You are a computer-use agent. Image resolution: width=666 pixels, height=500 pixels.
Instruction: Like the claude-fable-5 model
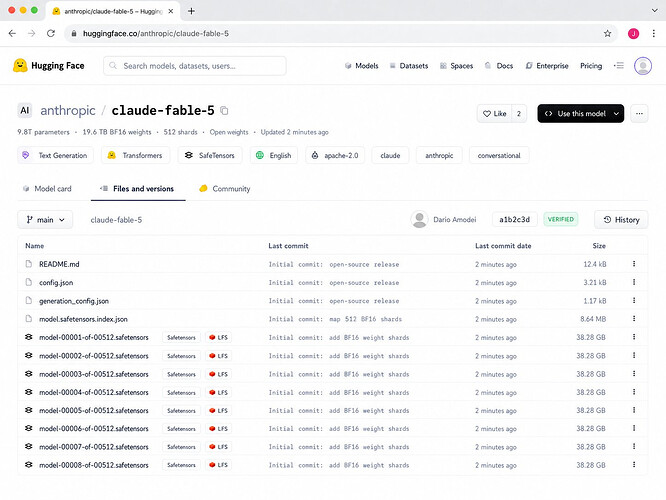pyautogui.click(x=495, y=113)
